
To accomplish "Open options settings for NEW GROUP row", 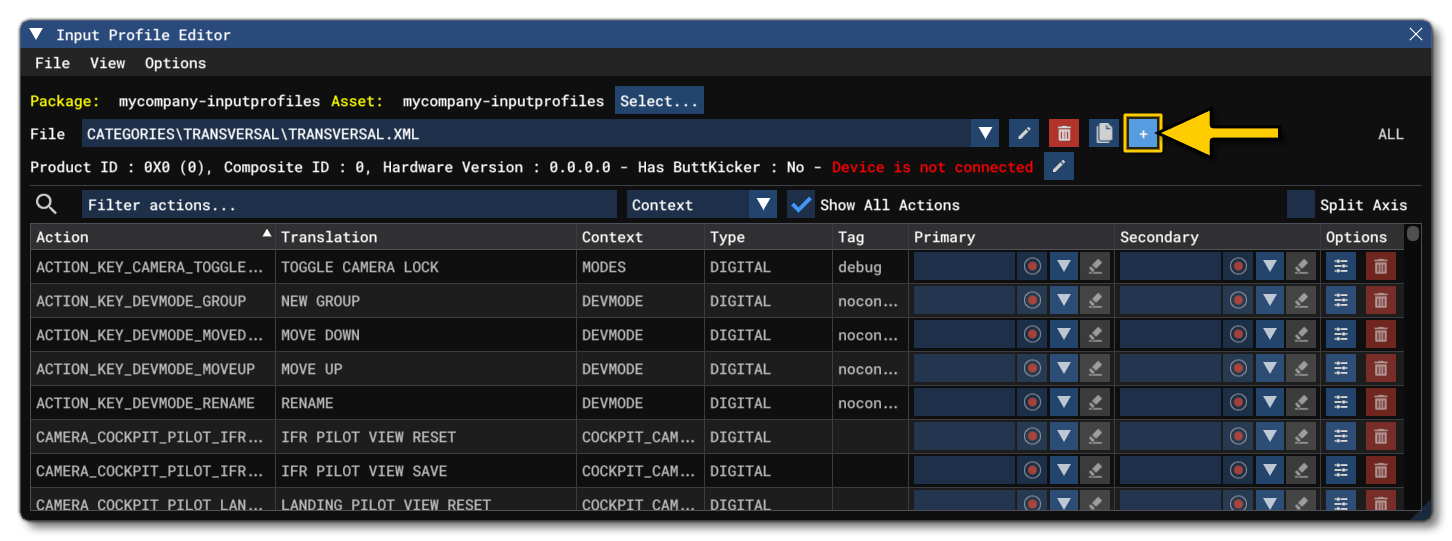I will (x=1341, y=301).
